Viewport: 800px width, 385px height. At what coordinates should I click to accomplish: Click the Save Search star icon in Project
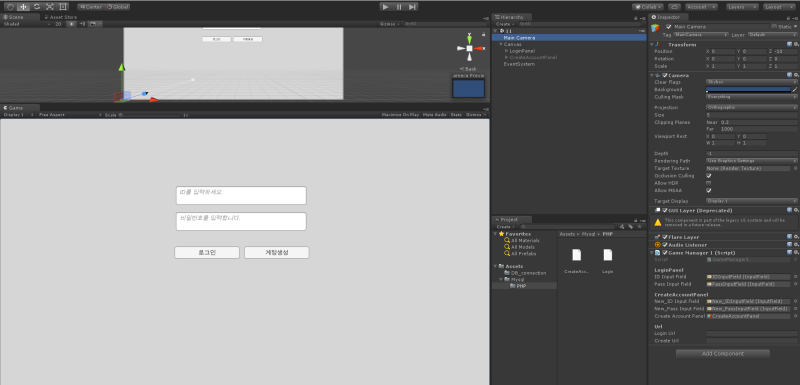point(638,226)
